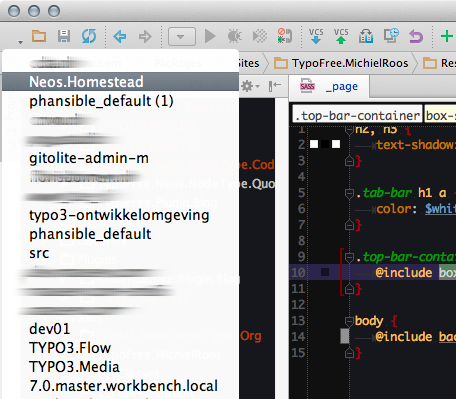Click the purple Revert arrow icon
Image resolution: width=456 pixels, height=399 pixels.
pyautogui.click(x=416, y=36)
